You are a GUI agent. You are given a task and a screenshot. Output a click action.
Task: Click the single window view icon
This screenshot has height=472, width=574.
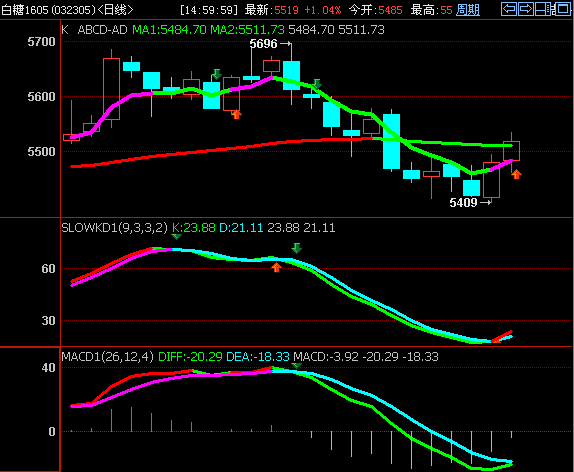(x=563, y=9)
